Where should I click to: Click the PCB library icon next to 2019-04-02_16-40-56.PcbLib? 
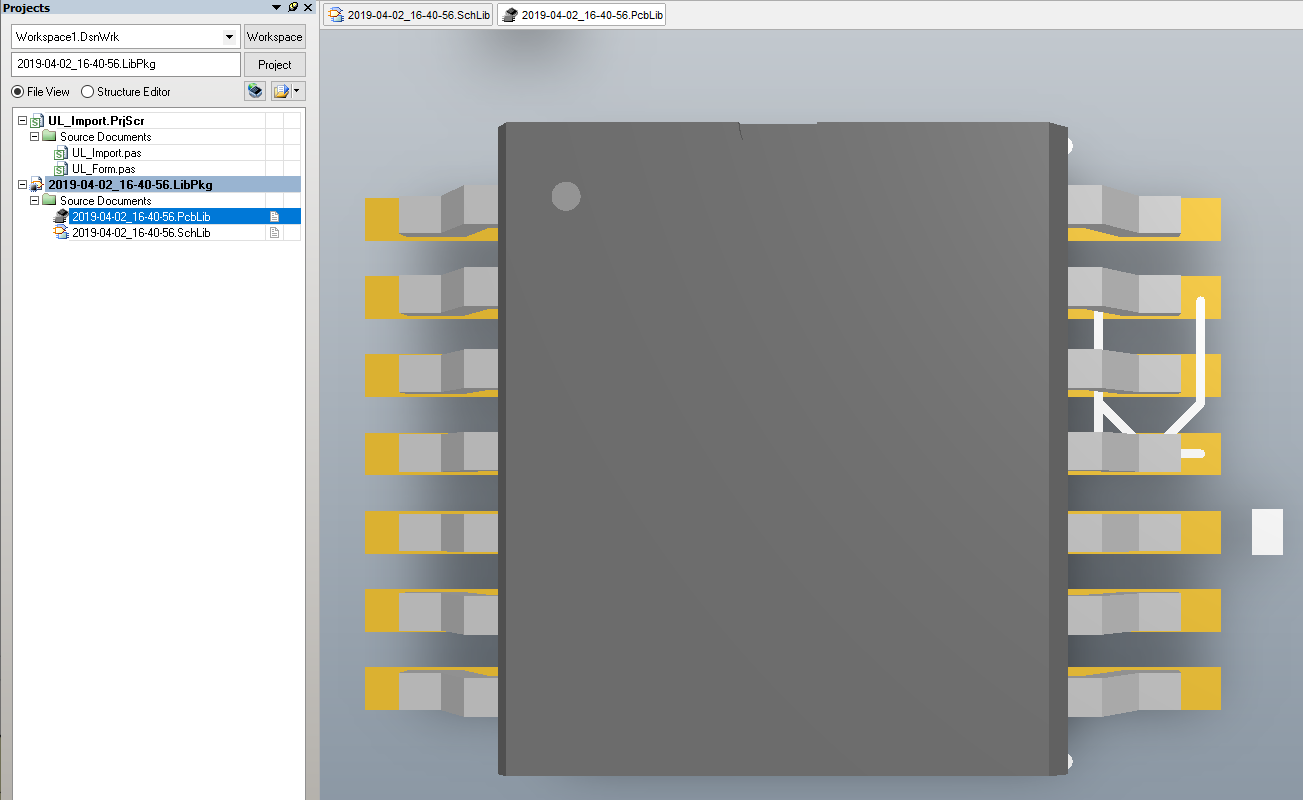click(60, 216)
